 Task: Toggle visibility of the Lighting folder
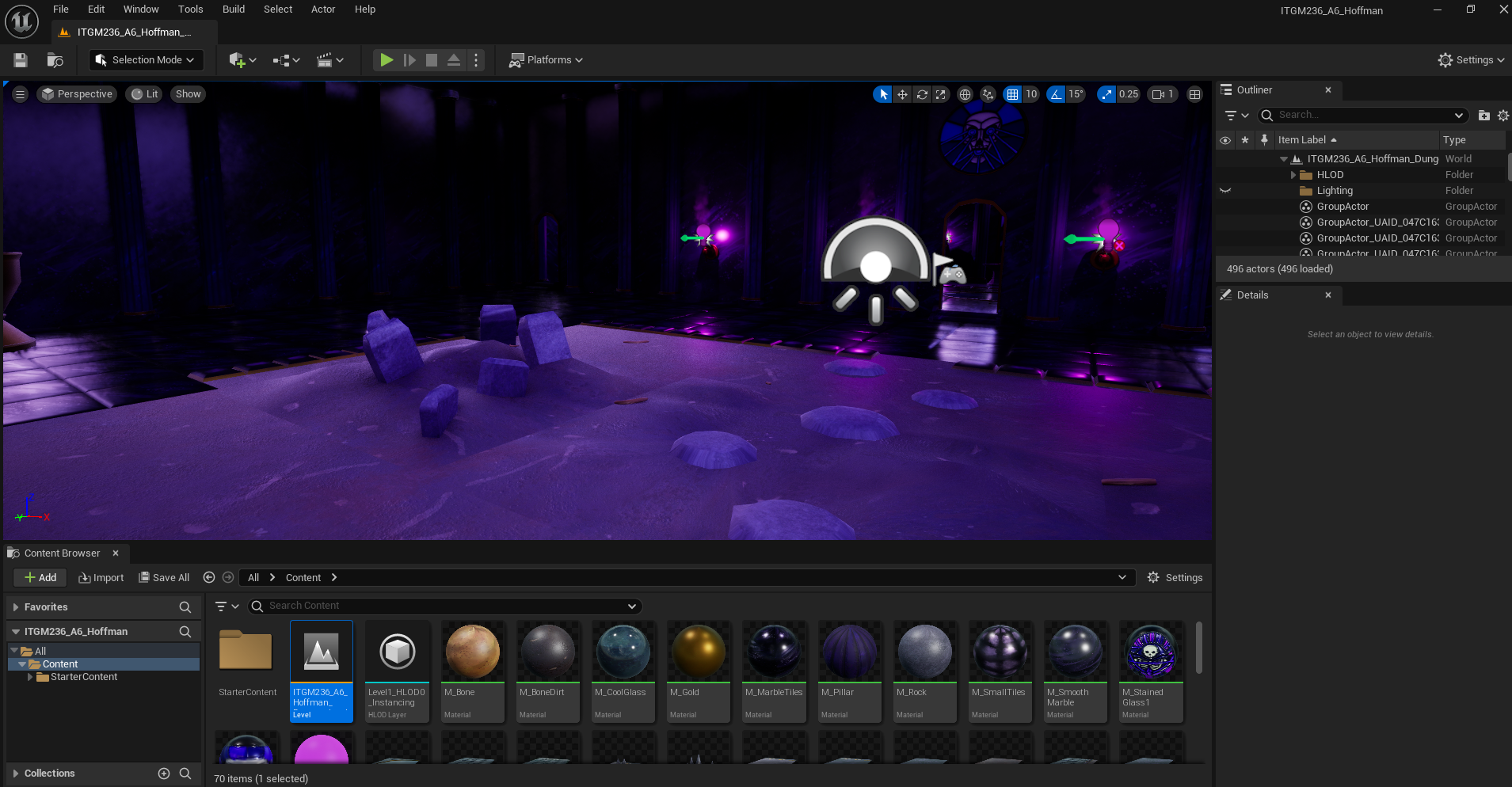coord(1225,191)
